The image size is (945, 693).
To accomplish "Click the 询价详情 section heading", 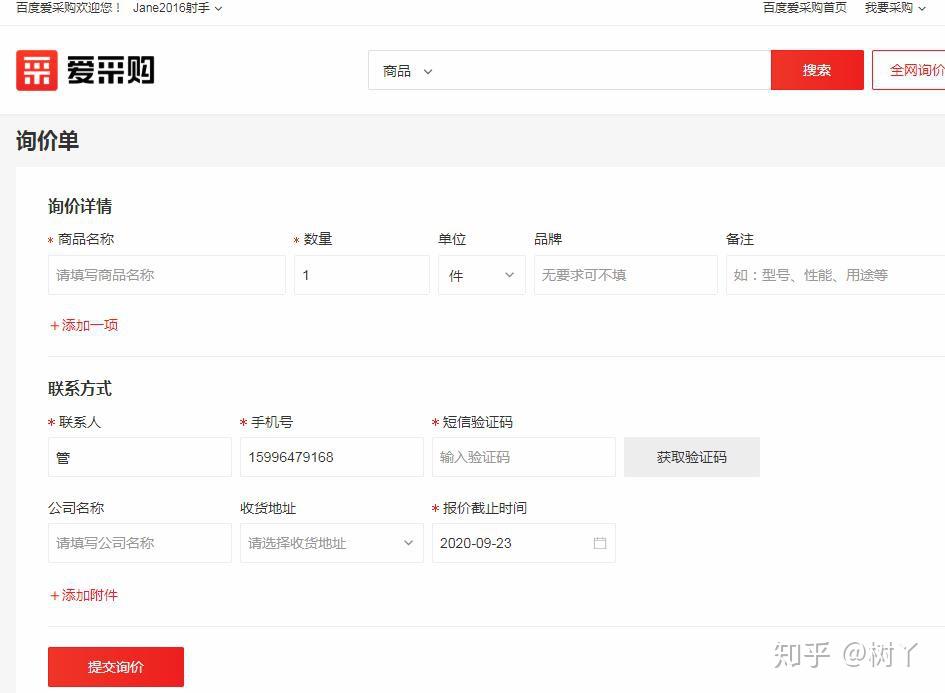I will pyautogui.click(x=80, y=206).
